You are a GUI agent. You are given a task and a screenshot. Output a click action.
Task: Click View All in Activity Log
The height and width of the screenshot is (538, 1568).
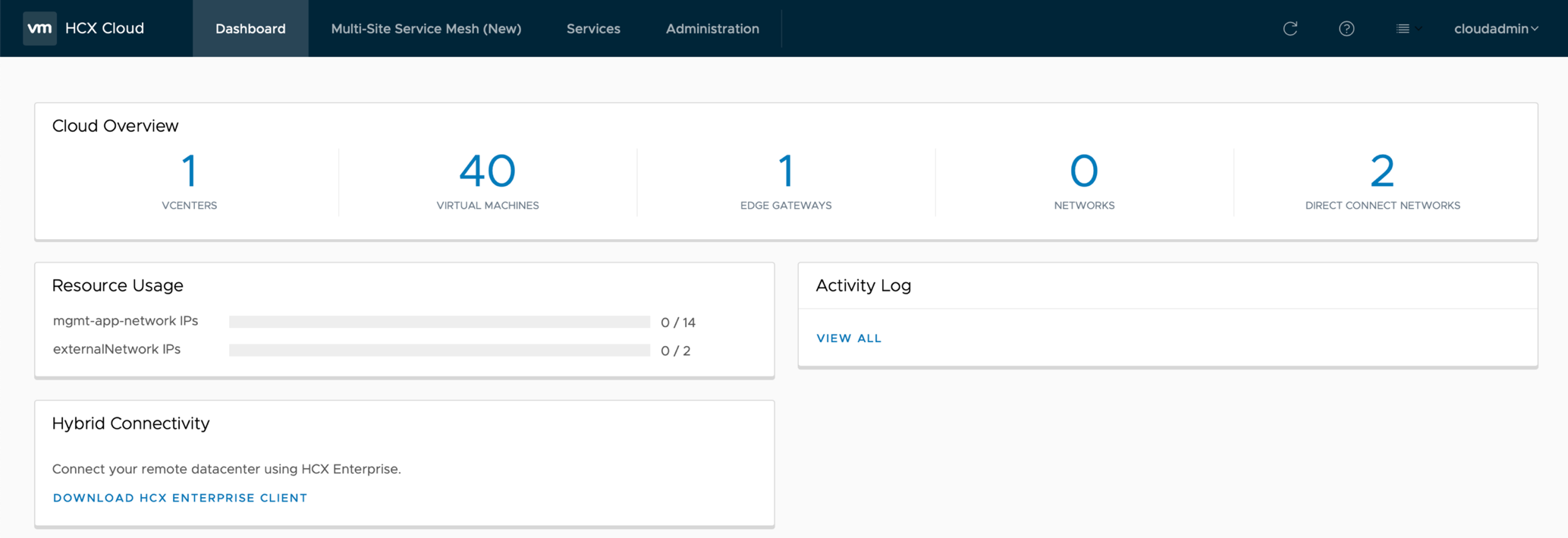849,338
